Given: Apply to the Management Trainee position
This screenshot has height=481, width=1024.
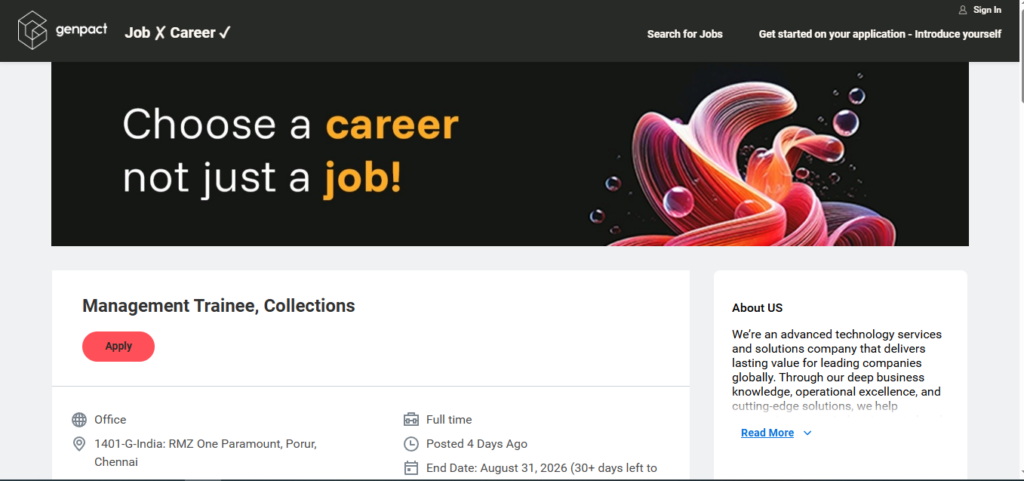Looking at the screenshot, I should coord(118,347).
